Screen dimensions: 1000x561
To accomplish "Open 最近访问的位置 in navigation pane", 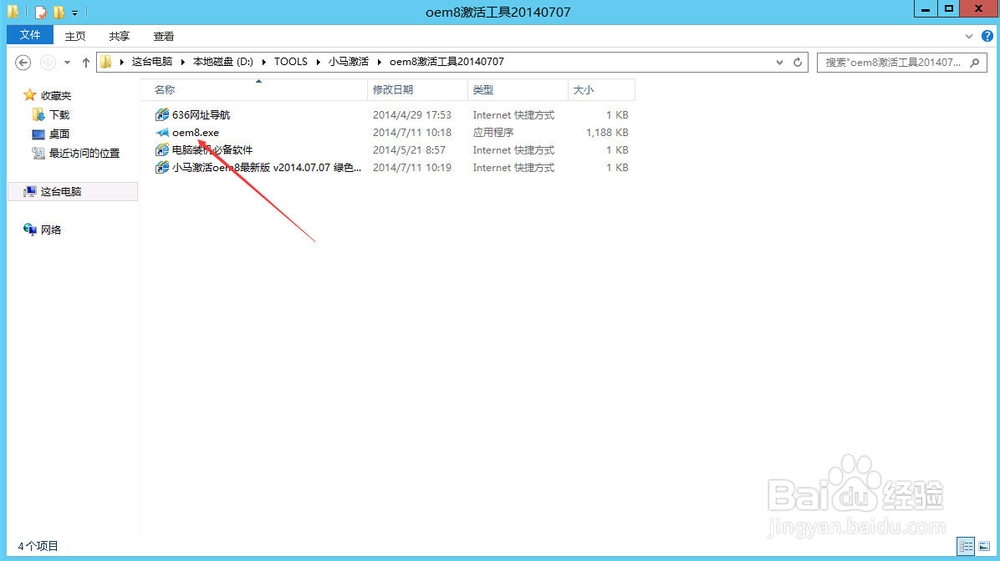I will click(x=84, y=153).
